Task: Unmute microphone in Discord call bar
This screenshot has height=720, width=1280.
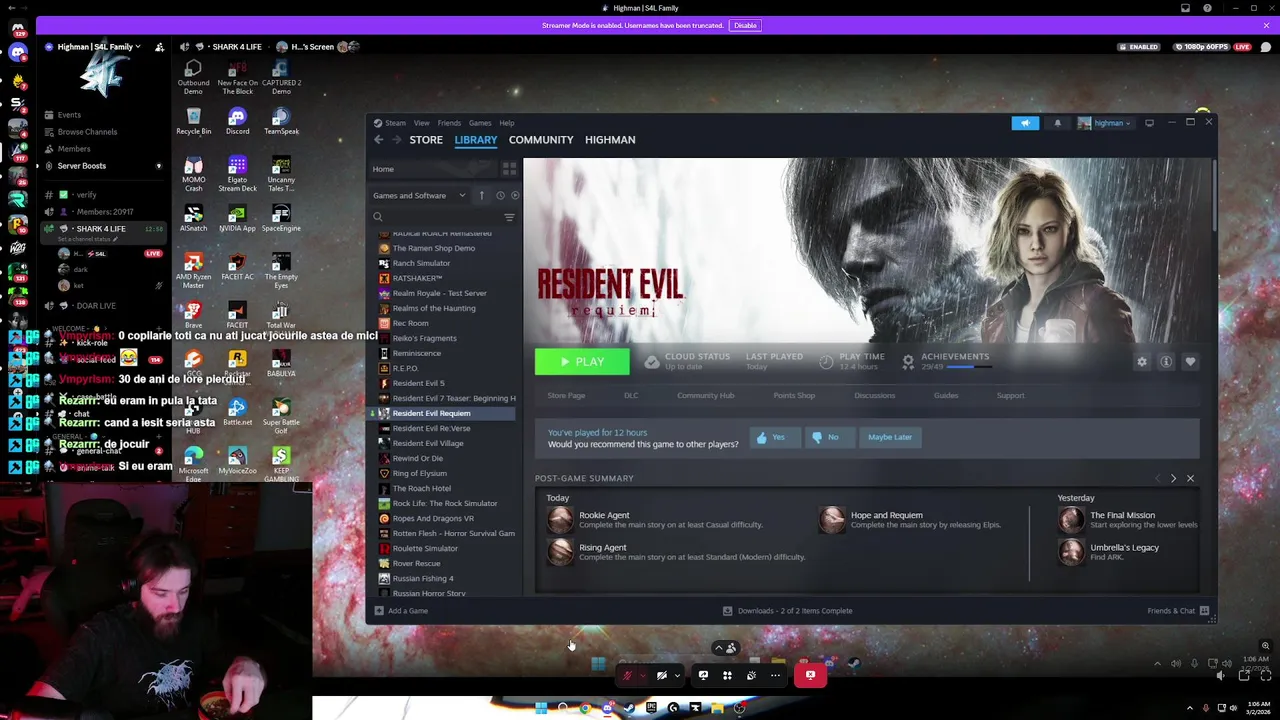Action: [x=627, y=676]
